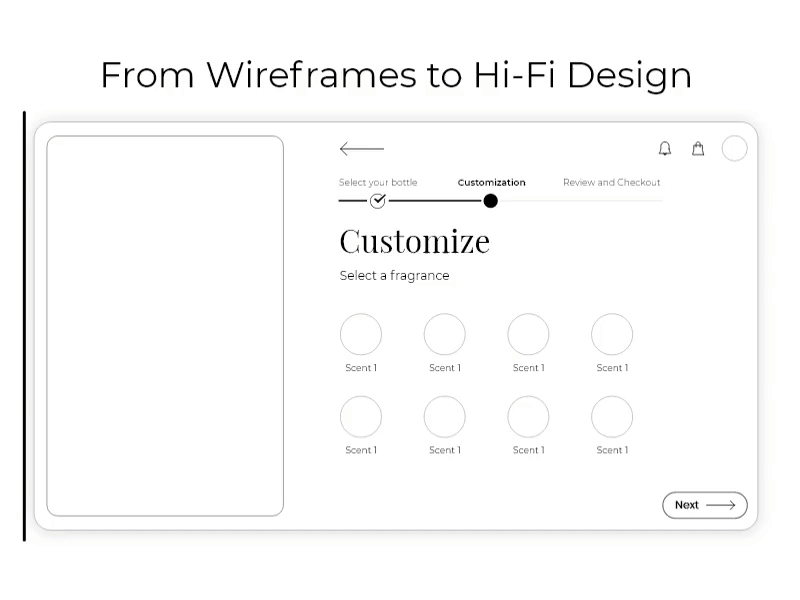Return to the Select your bottle step
The image size is (800, 600).
[x=378, y=182]
